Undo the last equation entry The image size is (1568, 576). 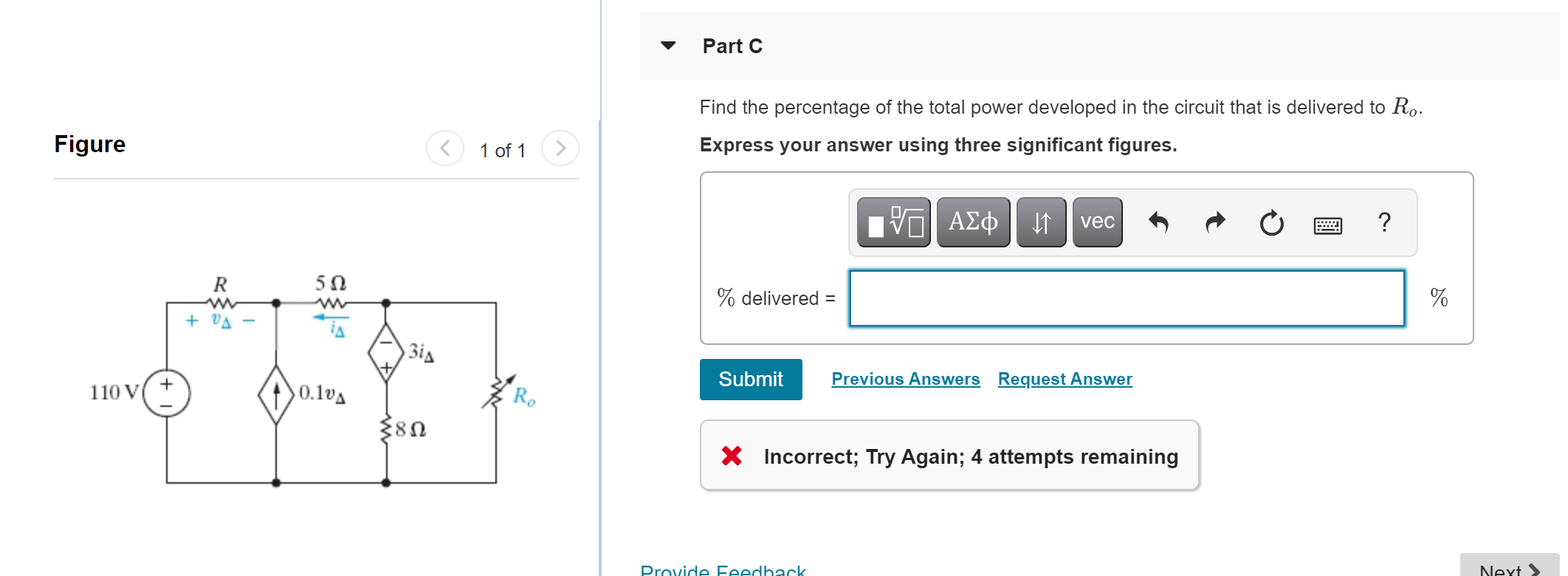1158,222
